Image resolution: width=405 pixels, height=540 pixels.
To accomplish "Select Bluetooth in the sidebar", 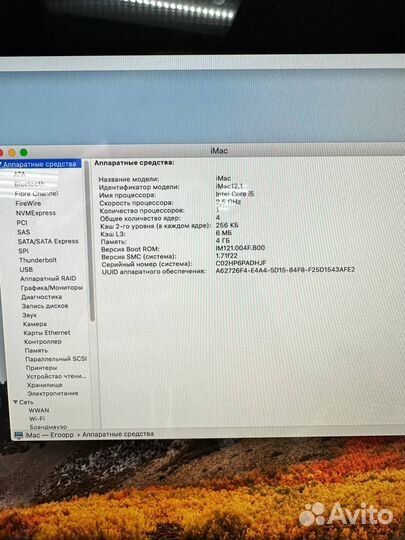I will (x=29, y=184).
